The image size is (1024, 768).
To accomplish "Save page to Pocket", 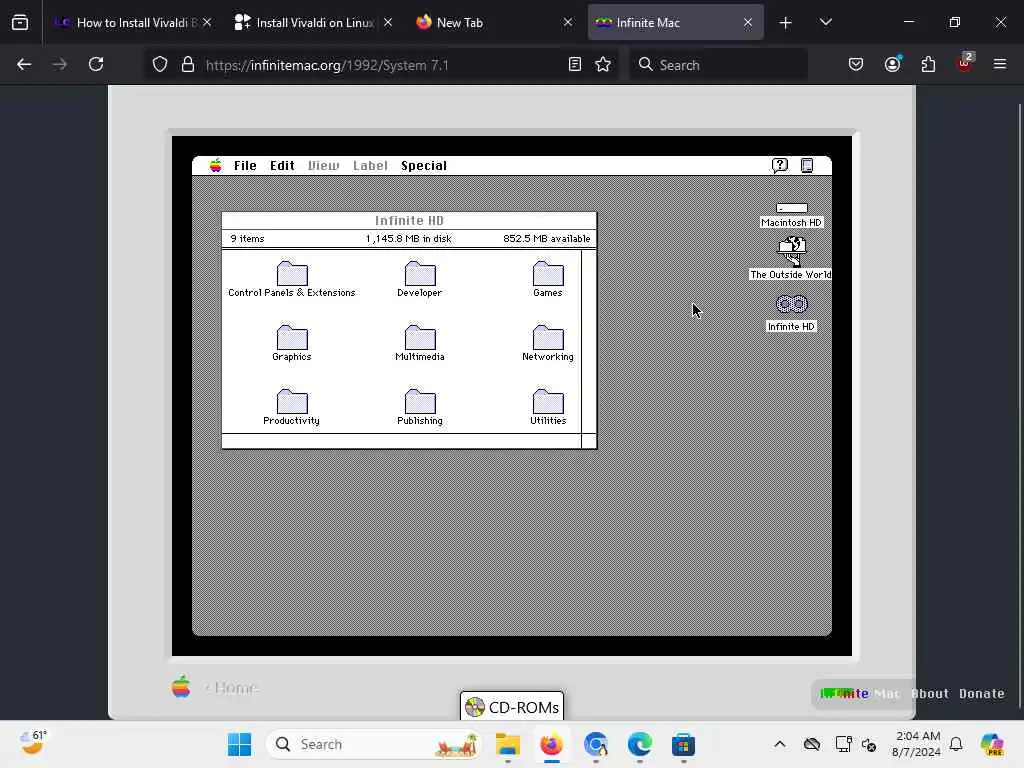I will click(x=856, y=65).
